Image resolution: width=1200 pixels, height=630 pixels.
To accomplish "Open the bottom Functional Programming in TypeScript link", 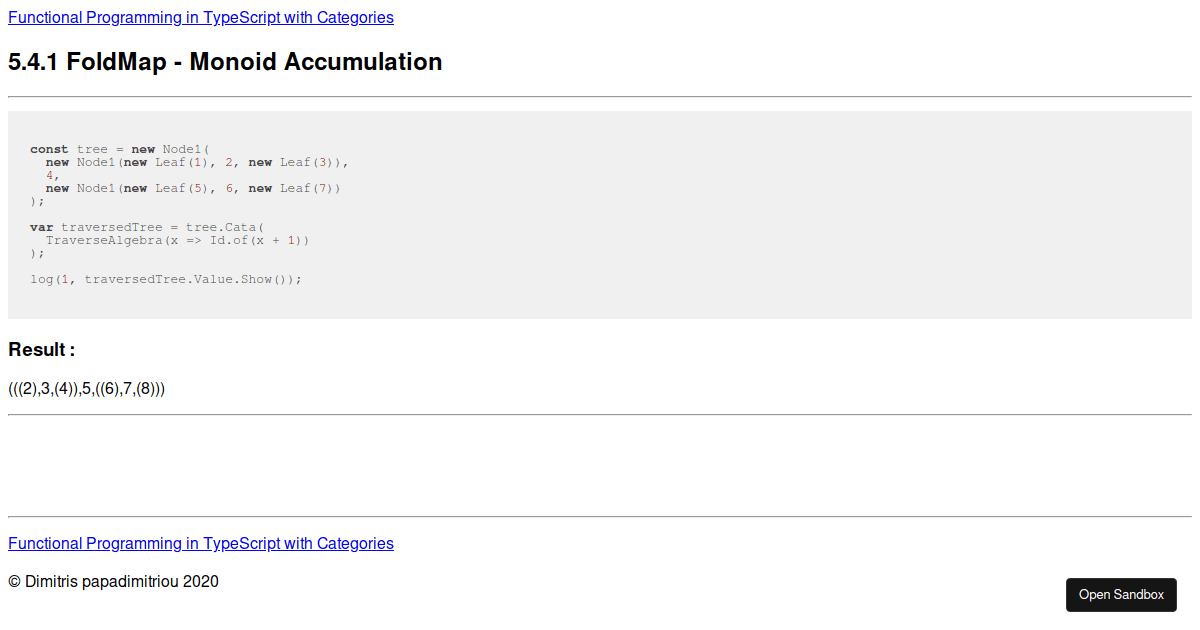I will [x=200, y=543].
